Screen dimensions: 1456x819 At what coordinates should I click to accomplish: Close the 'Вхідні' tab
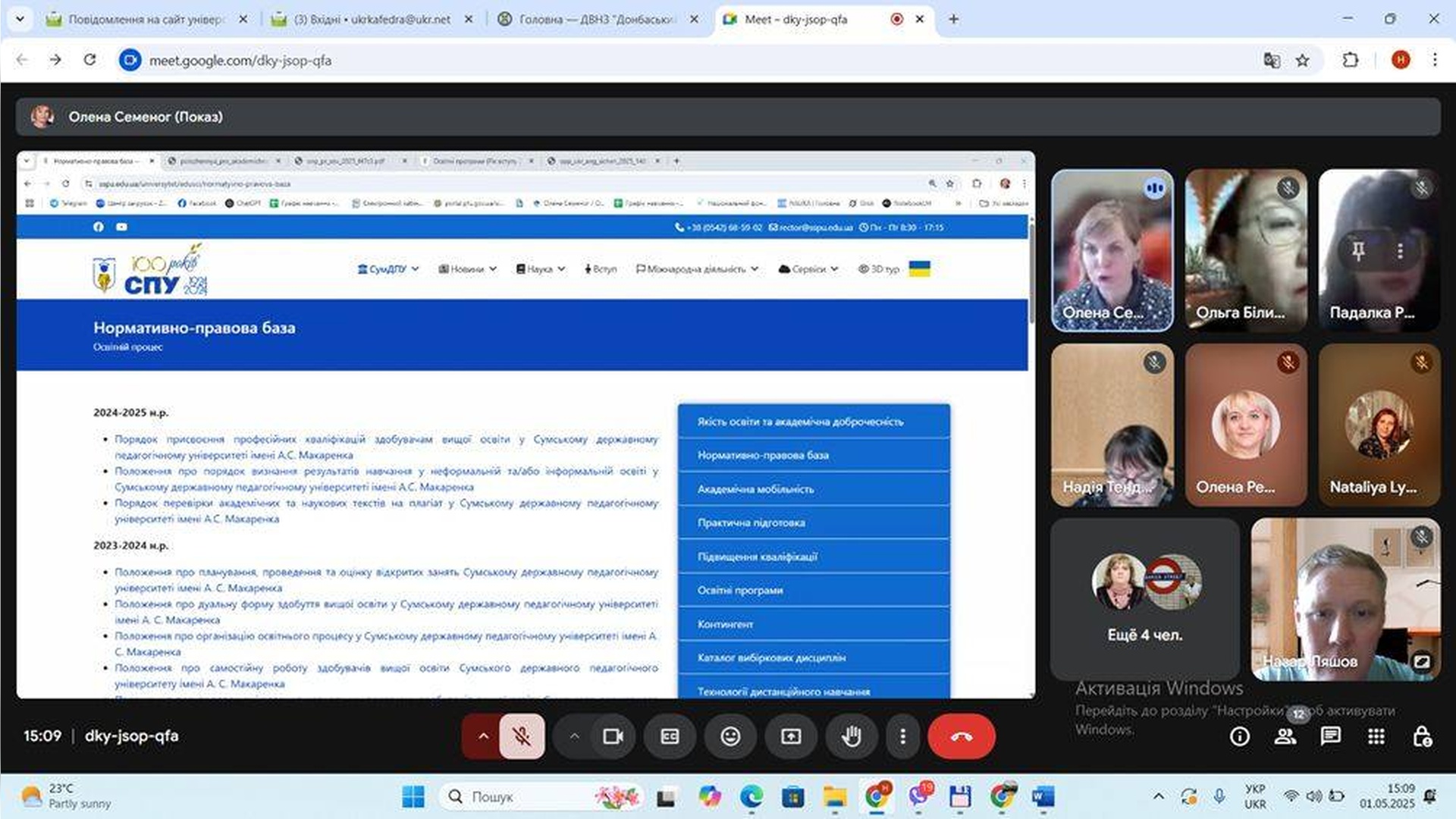coord(469,19)
